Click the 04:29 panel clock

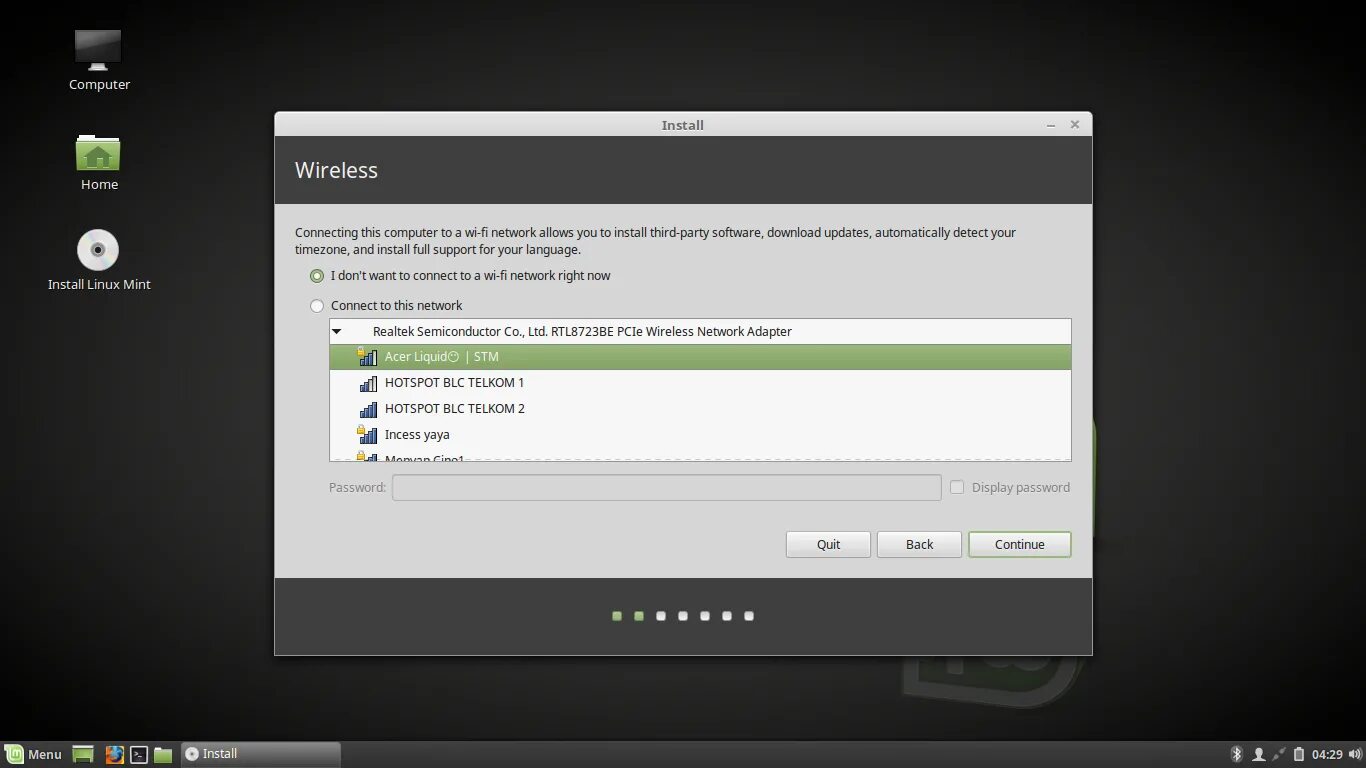pos(1327,754)
